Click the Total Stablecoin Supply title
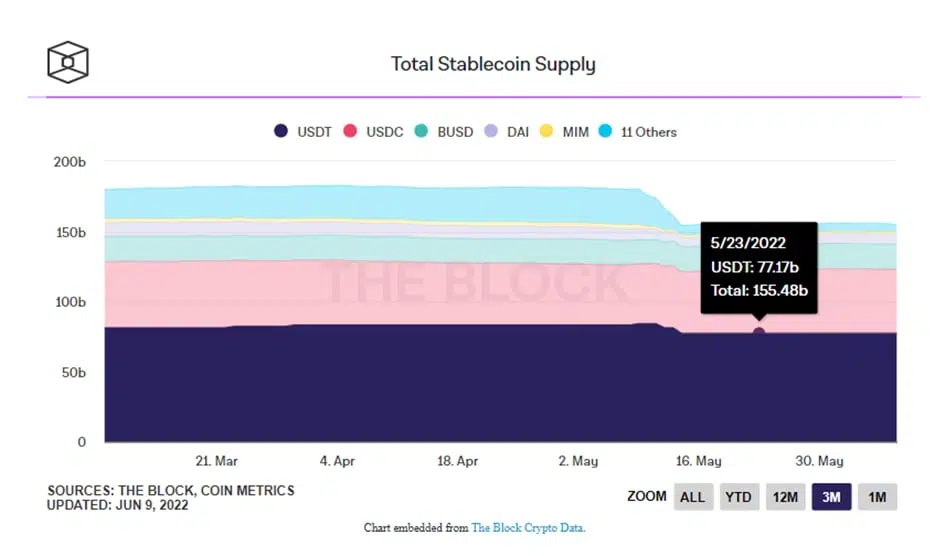 pyautogui.click(x=493, y=64)
